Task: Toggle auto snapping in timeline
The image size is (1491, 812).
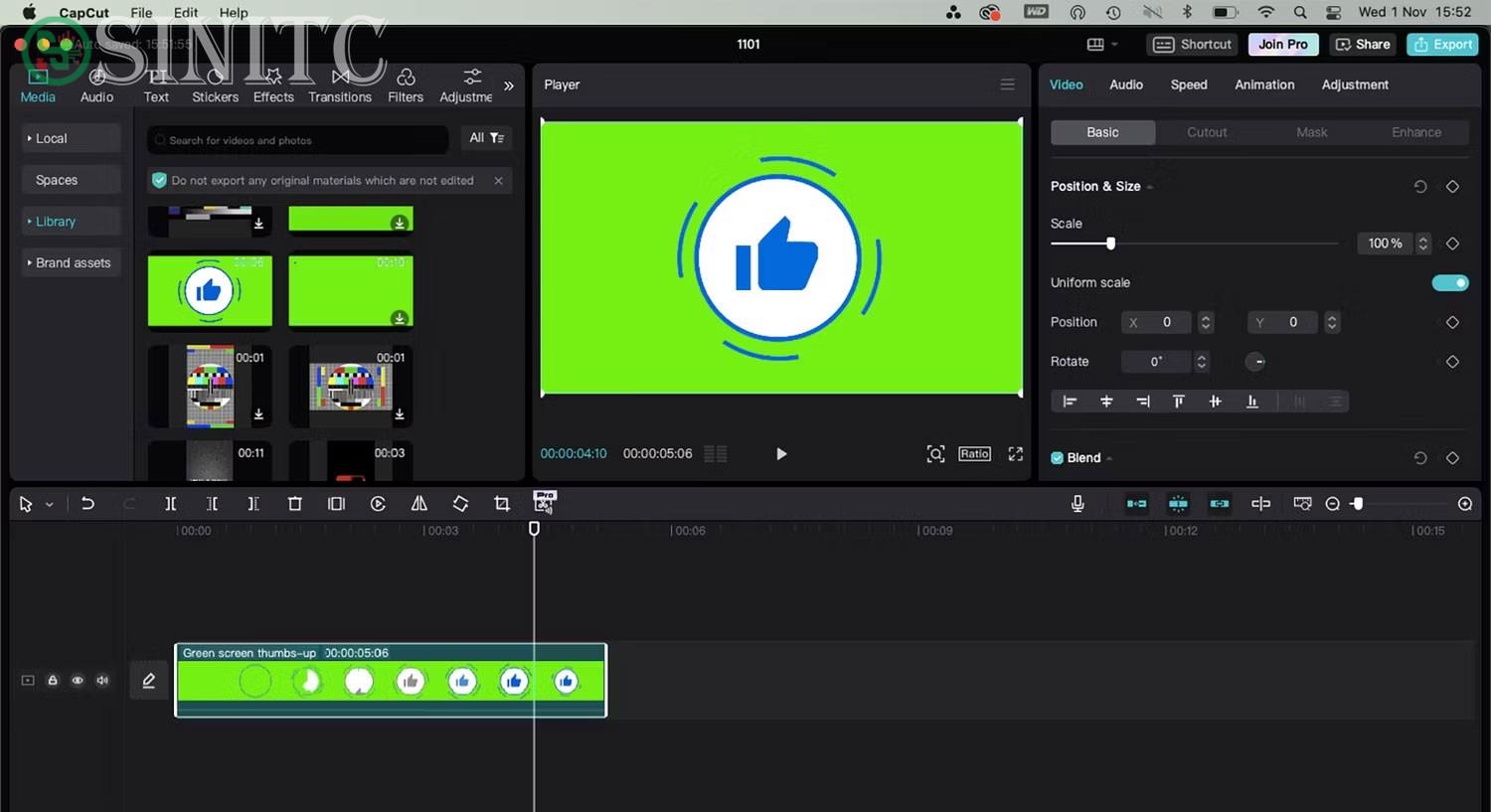Action: coord(1178,504)
